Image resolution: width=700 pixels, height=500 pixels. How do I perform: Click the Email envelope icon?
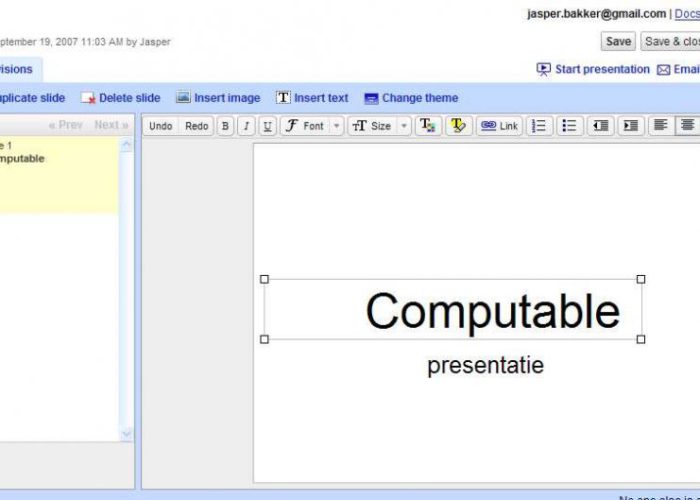coord(663,70)
